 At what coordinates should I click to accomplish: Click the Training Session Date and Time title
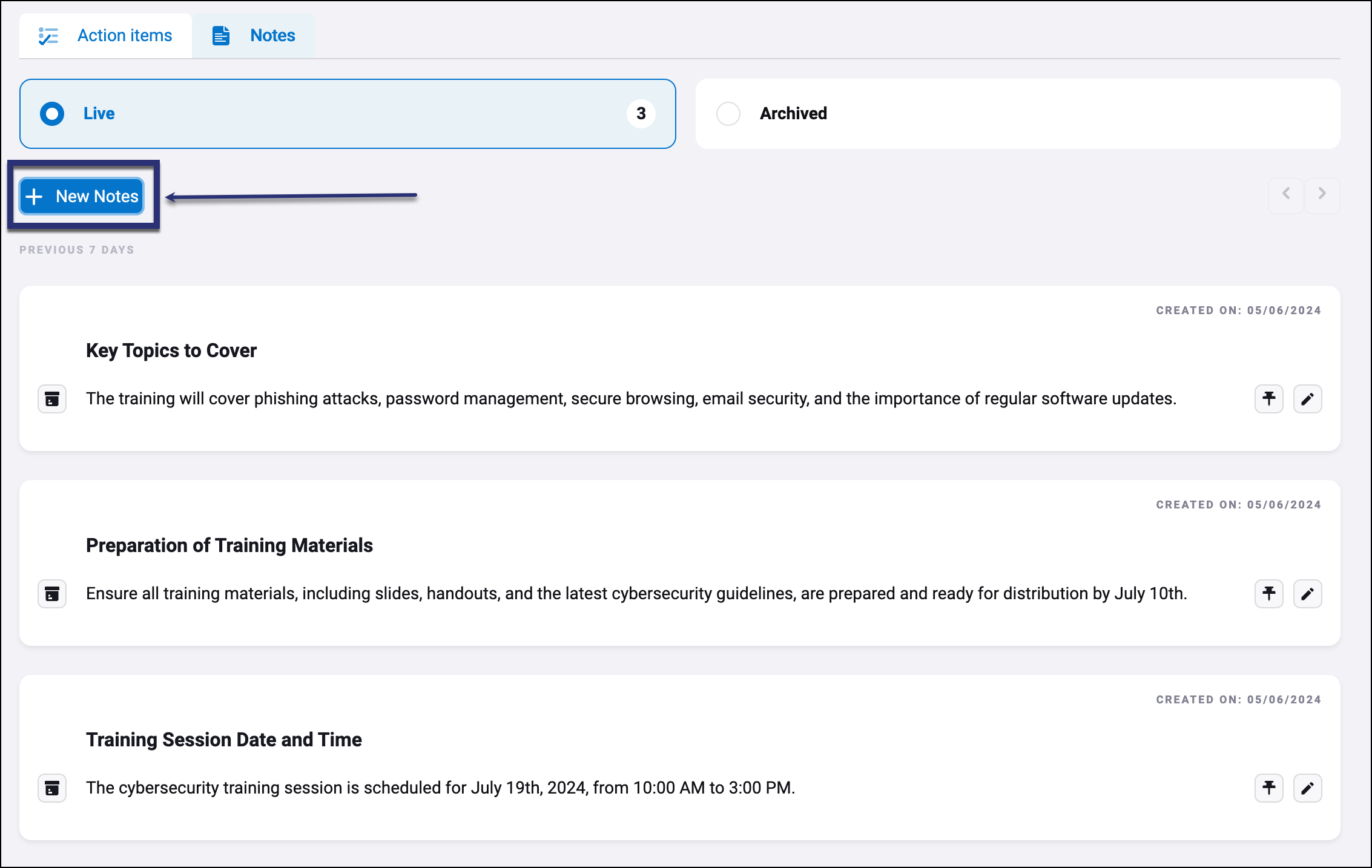(224, 740)
